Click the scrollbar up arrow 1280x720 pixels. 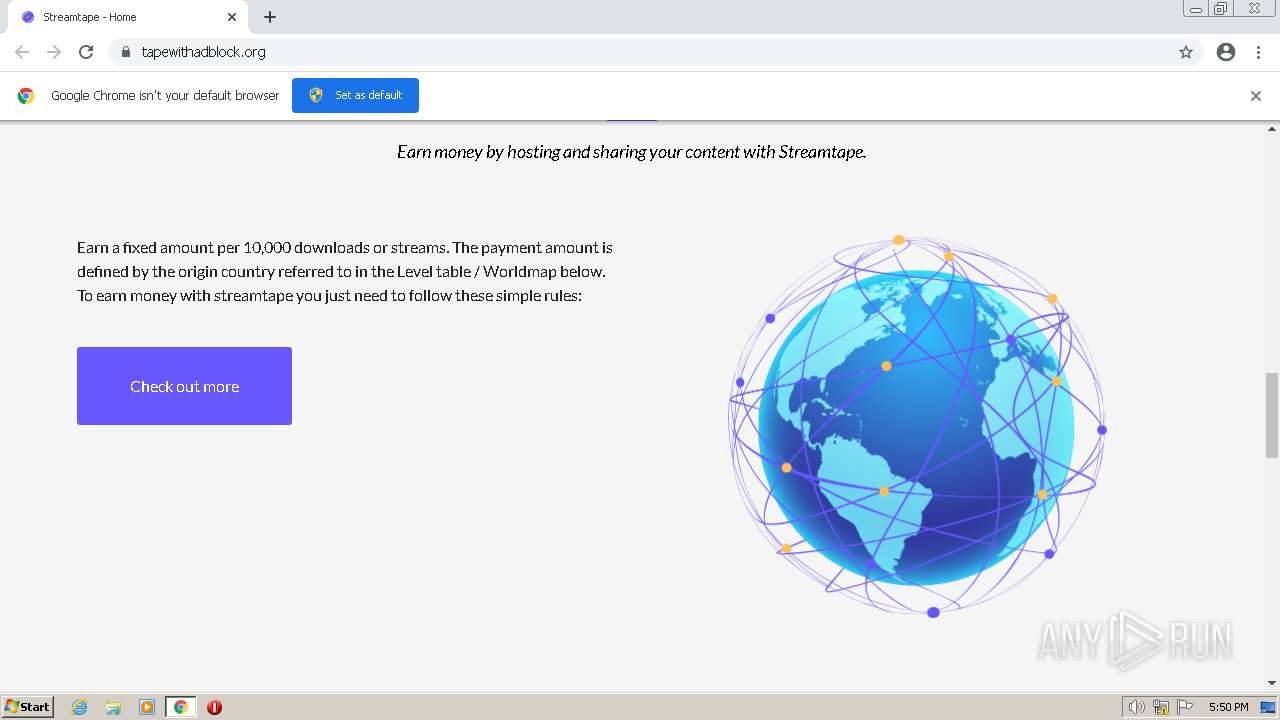pyautogui.click(x=1272, y=128)
